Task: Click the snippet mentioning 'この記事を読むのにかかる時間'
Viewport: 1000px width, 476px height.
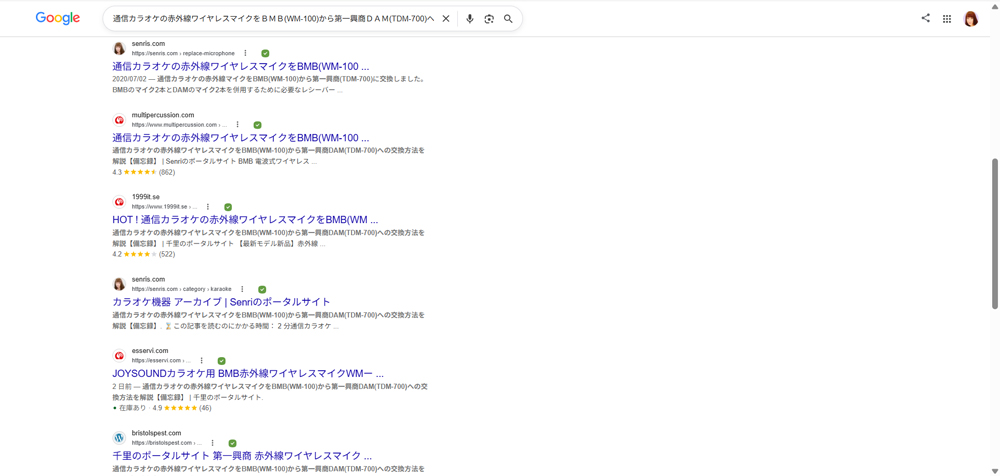Action: coord(268,321)
